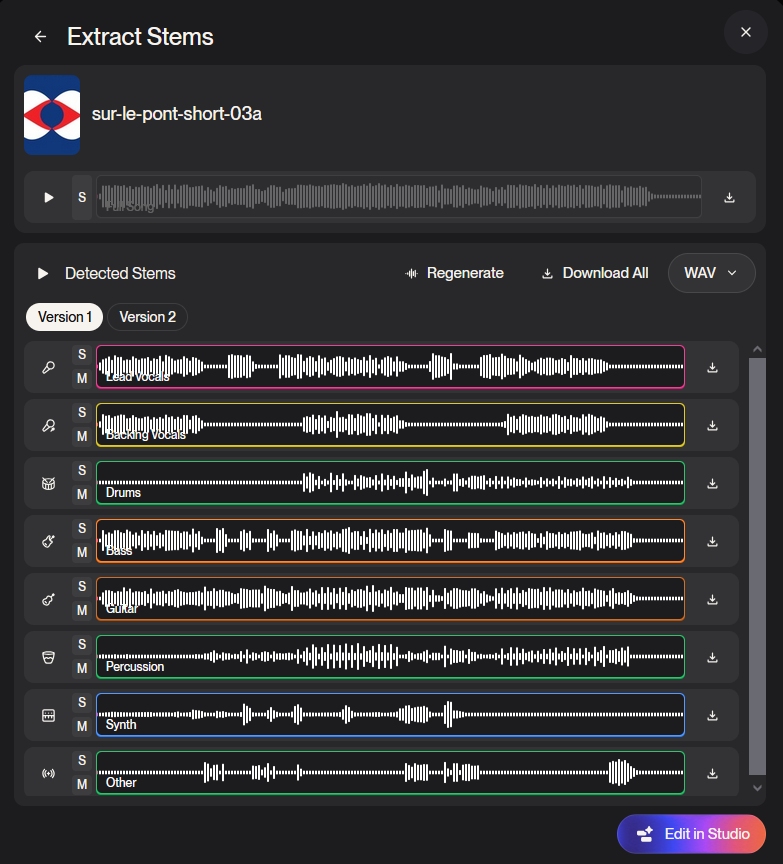Click the Drums waveform
The width and height of the screenshot is (783, 864).
tap(391, 483)
